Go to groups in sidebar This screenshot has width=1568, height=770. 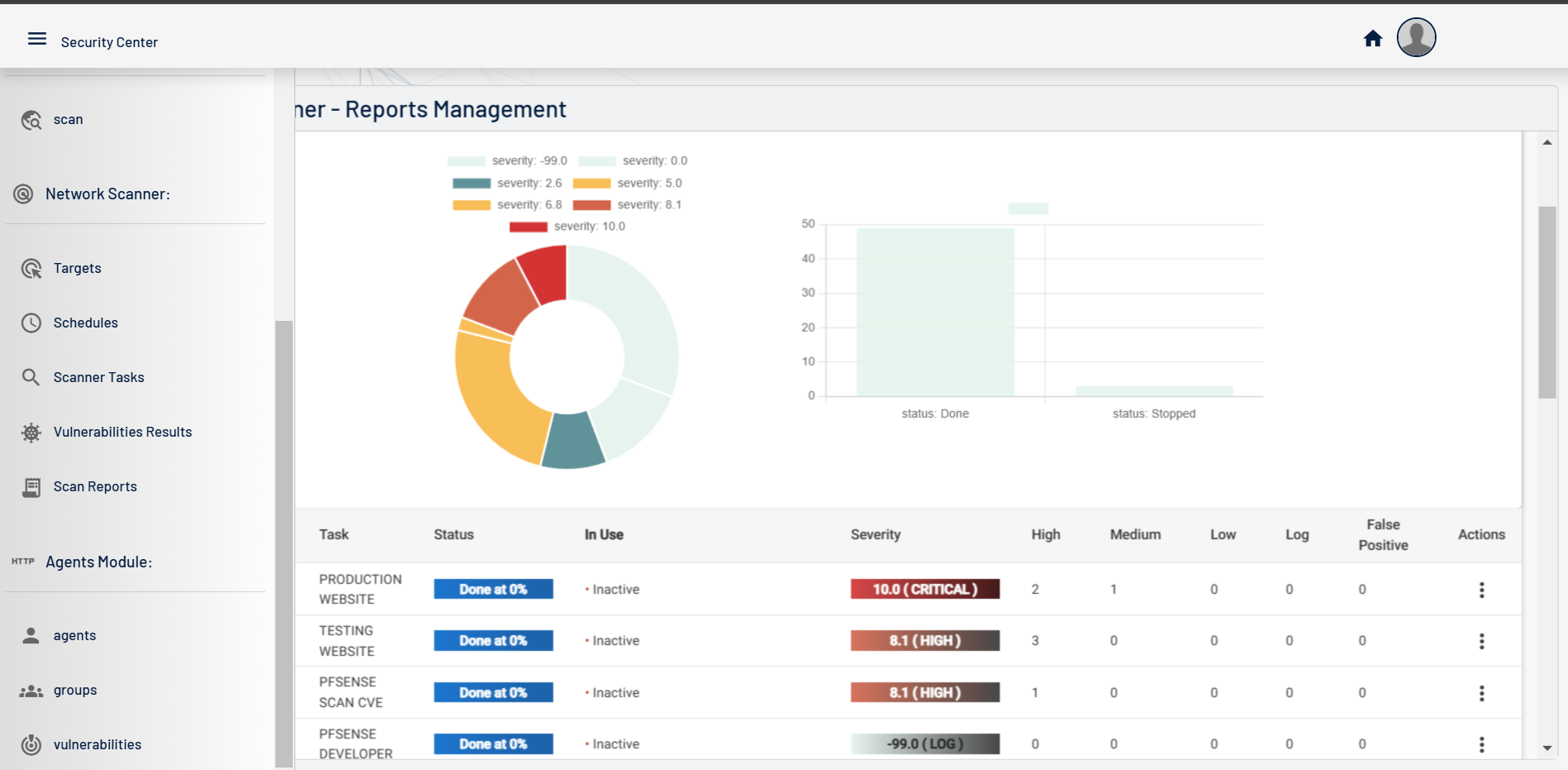[74, 690]
